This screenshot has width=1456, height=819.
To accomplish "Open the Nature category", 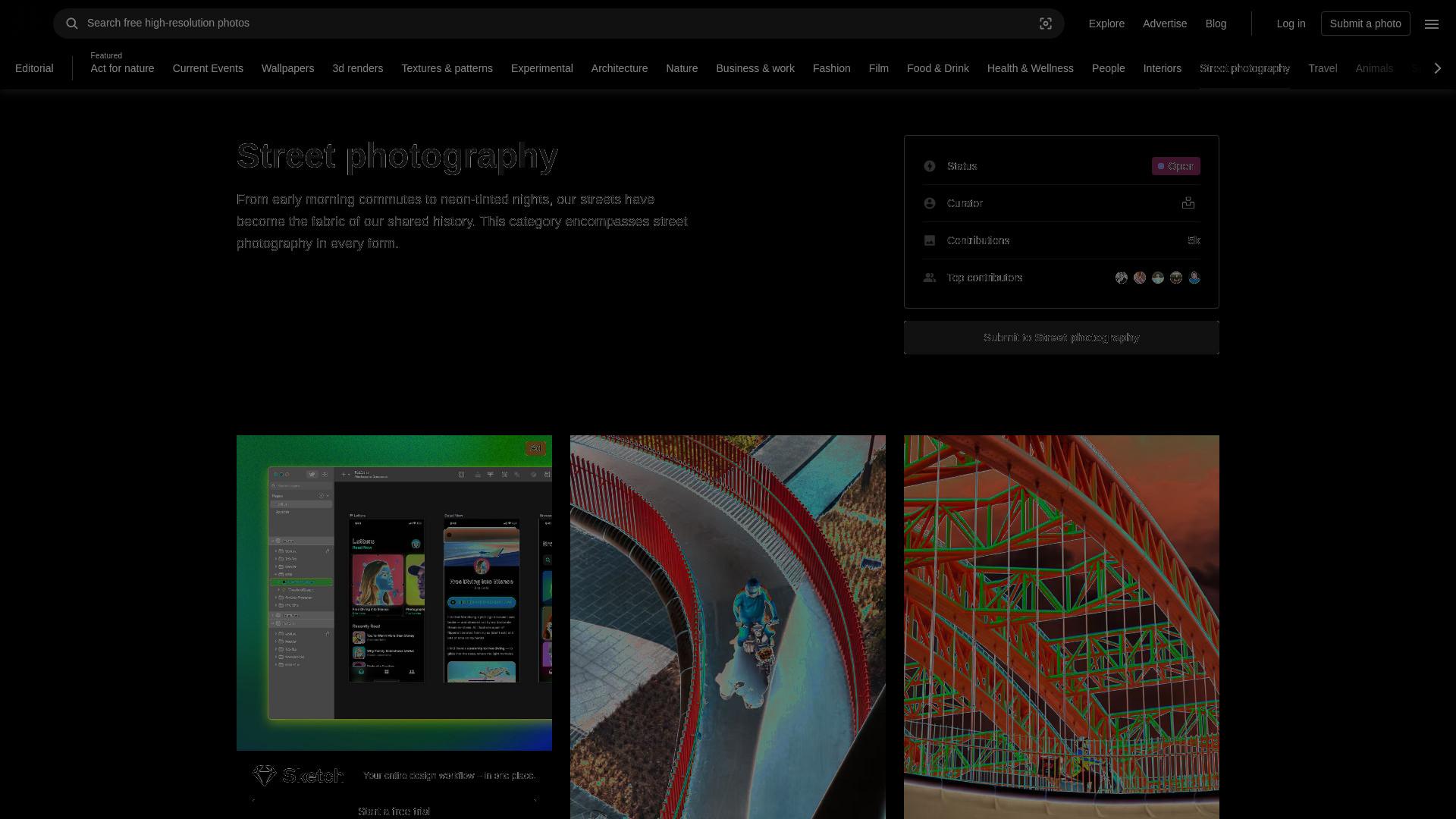I will click(682, 68).
